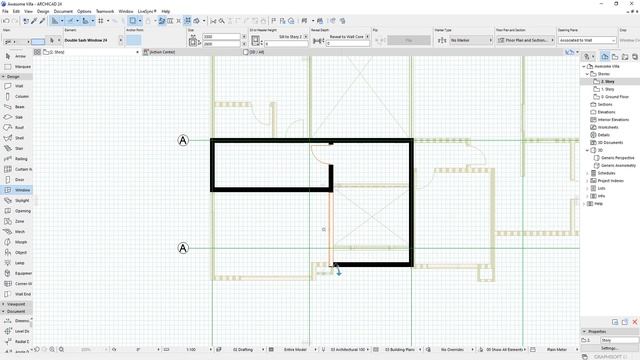
Task: Select the Morph tool
Action: tap(16, 242)
